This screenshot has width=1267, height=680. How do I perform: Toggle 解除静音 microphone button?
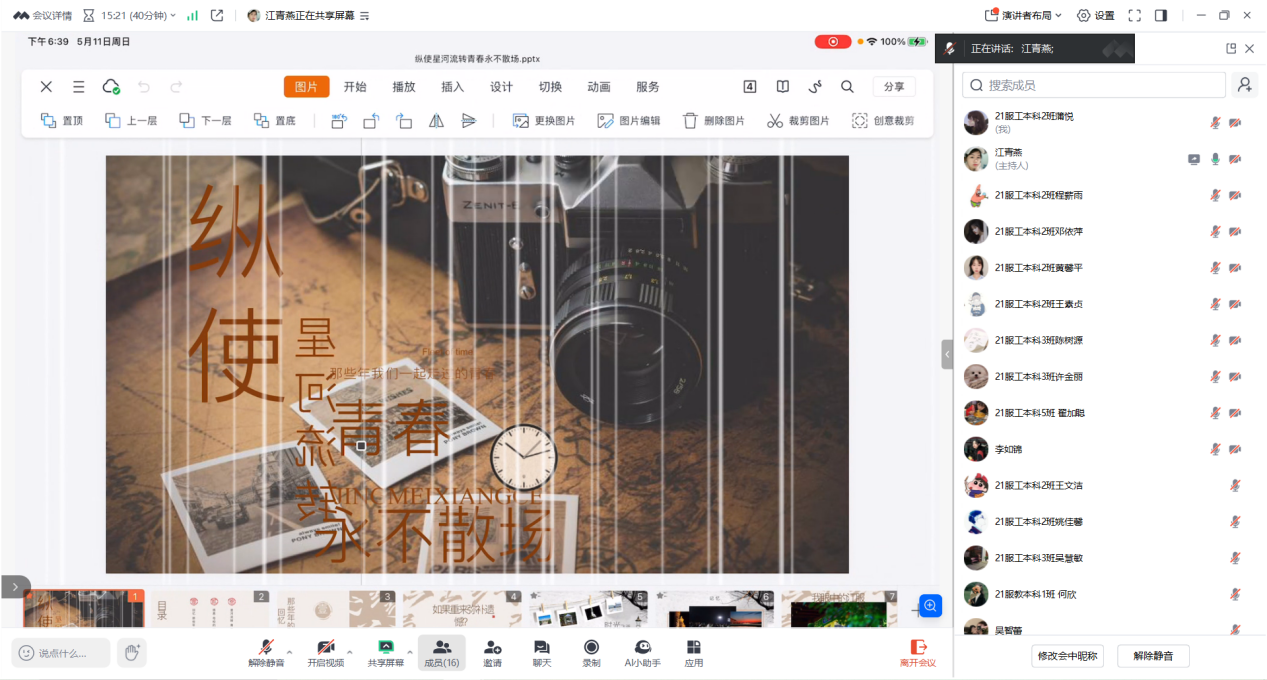(266, 652)
